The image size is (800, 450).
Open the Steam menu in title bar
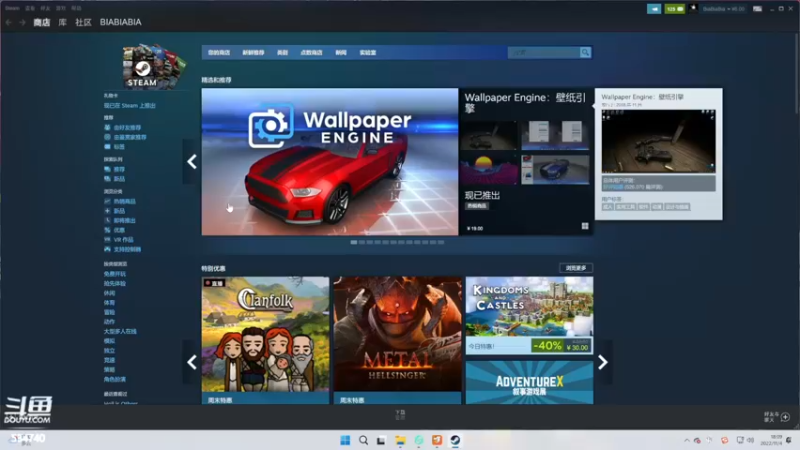point(12,8)
